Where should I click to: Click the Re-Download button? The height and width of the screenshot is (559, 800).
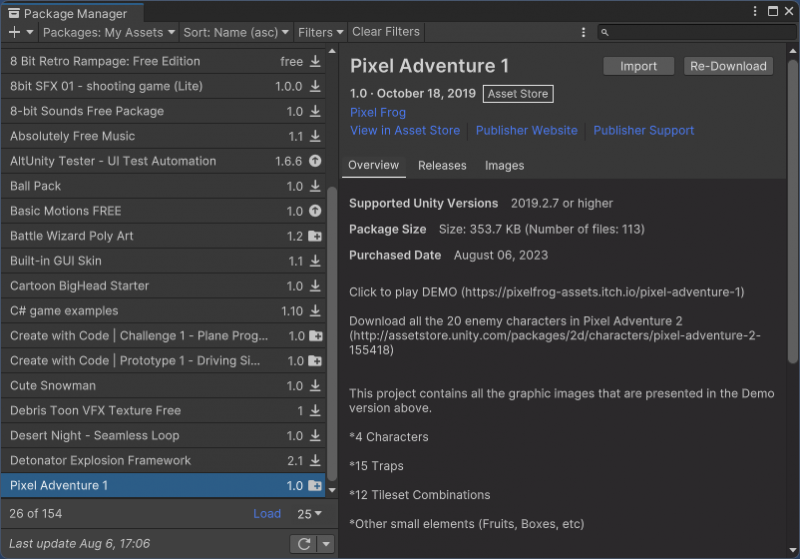(728, 66)
